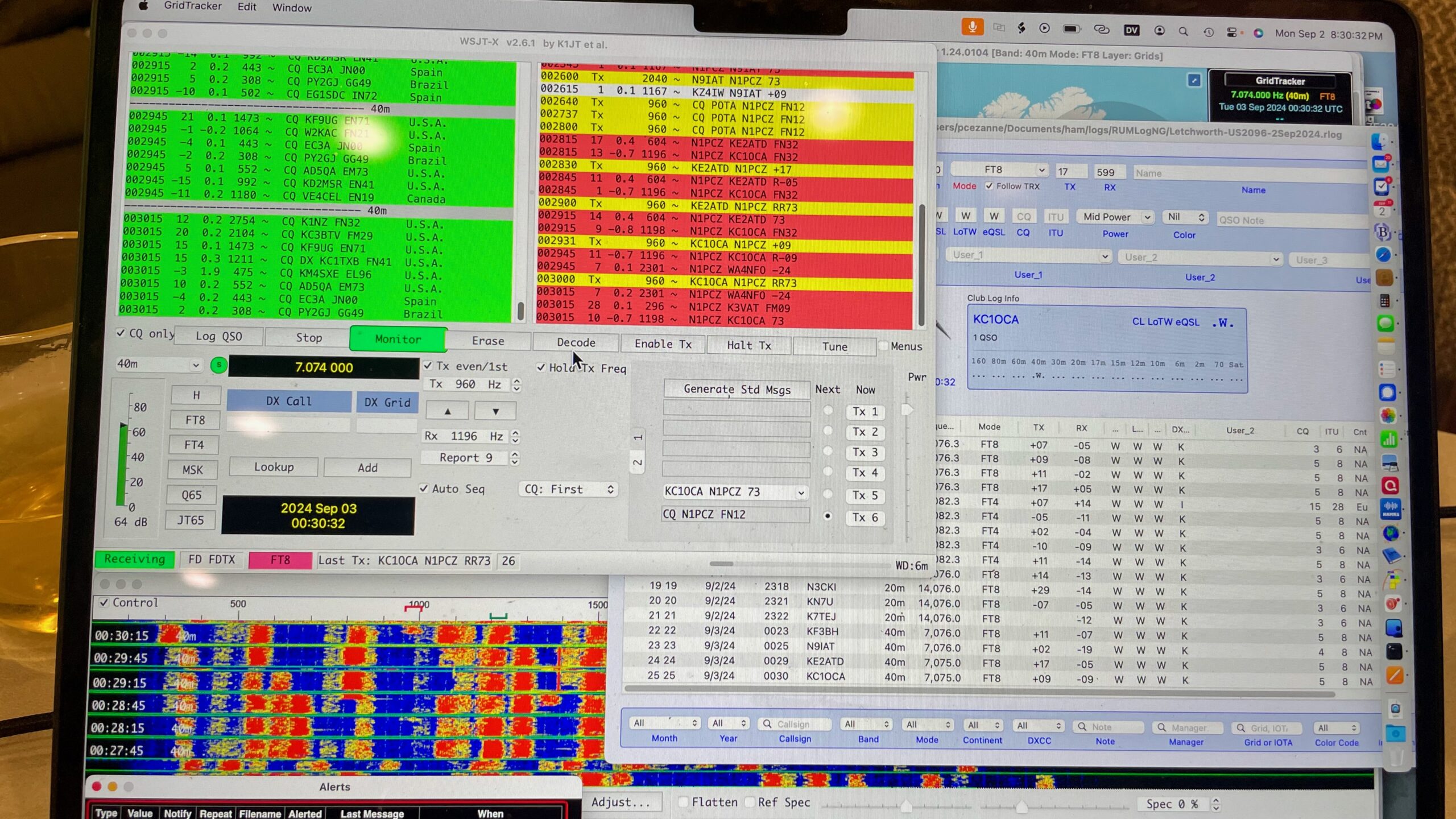Open Preview app in the dock
Image resolution: width=1456 pixels, height=819 pixels.
1389,462
